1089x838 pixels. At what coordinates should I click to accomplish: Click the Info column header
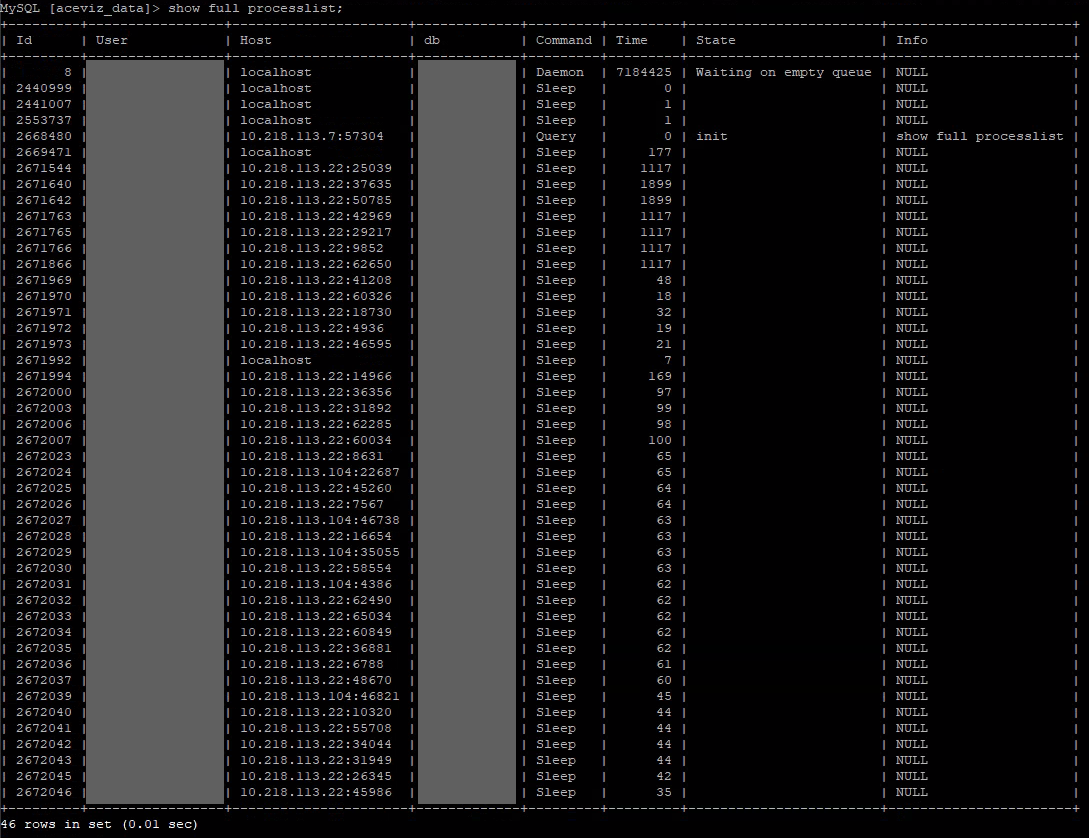911,40
